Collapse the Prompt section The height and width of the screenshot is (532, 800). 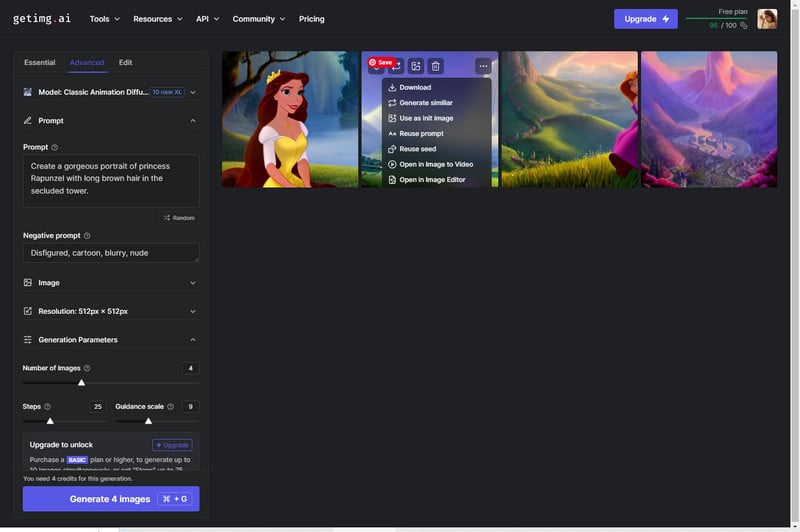pyautogui.click(x=193, y=121)
